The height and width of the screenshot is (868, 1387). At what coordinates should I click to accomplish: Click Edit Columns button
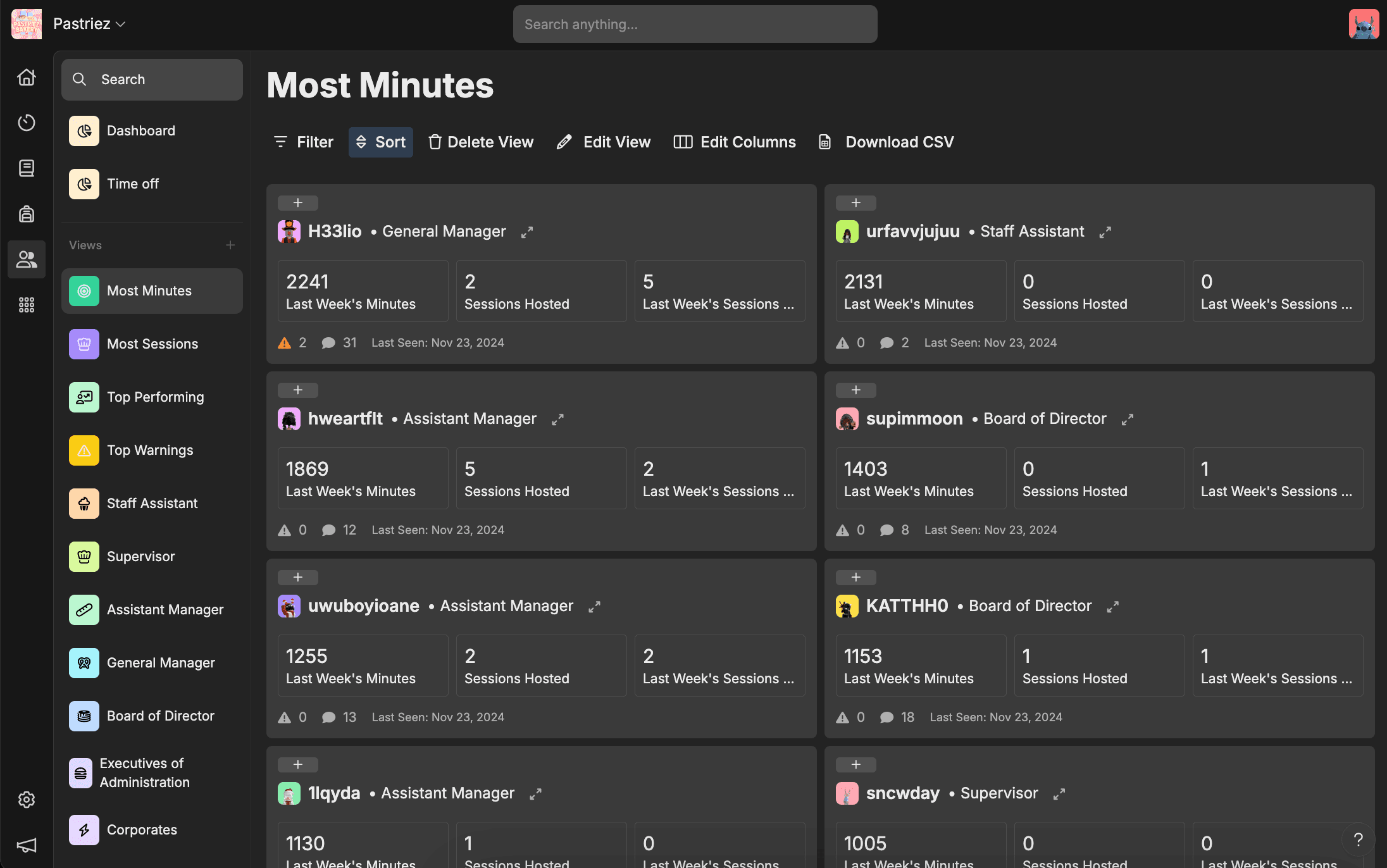tap(735, 142)
